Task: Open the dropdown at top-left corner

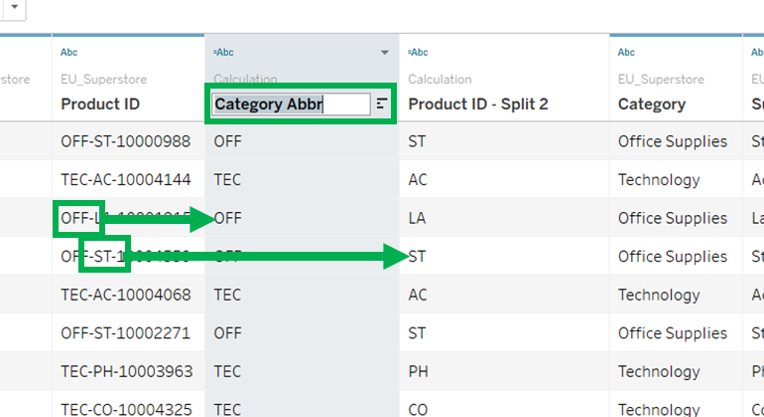Action: click(17, 9)
